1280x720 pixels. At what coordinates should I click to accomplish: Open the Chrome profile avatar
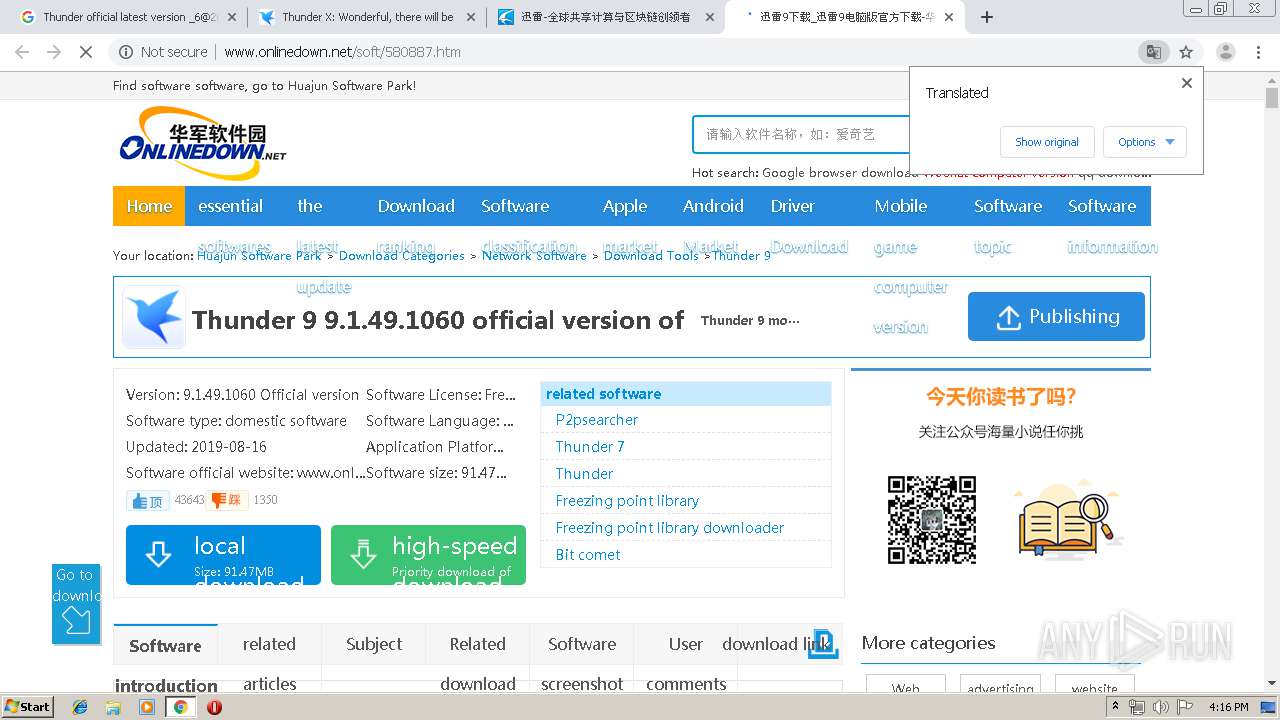pos(1225,52)
